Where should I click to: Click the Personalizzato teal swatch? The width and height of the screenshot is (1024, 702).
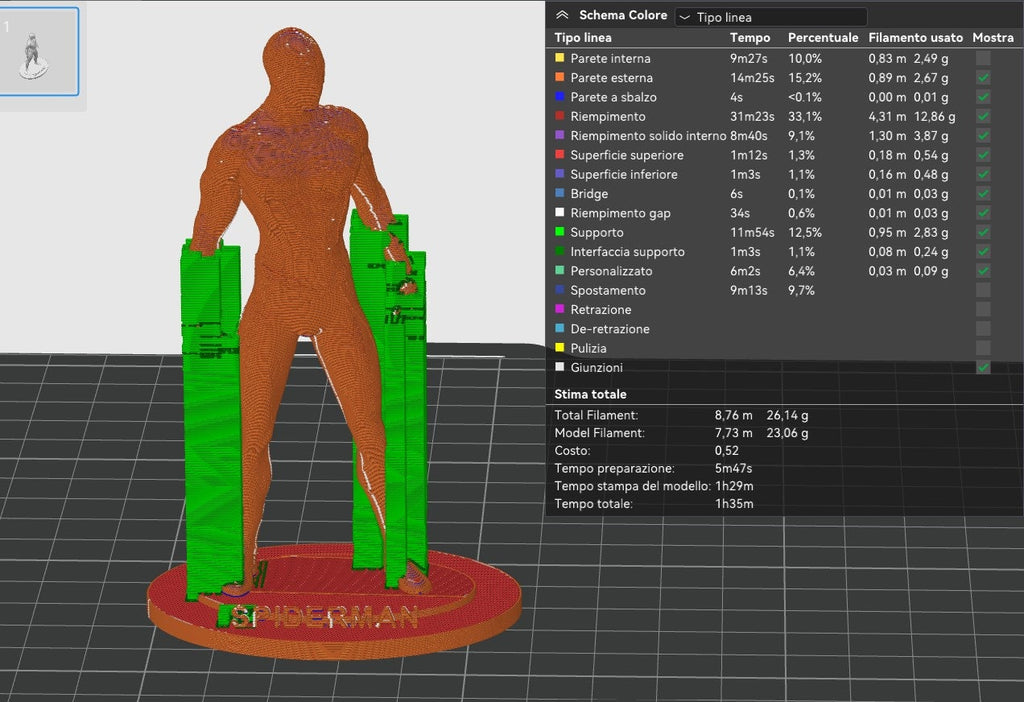(560, 270)
